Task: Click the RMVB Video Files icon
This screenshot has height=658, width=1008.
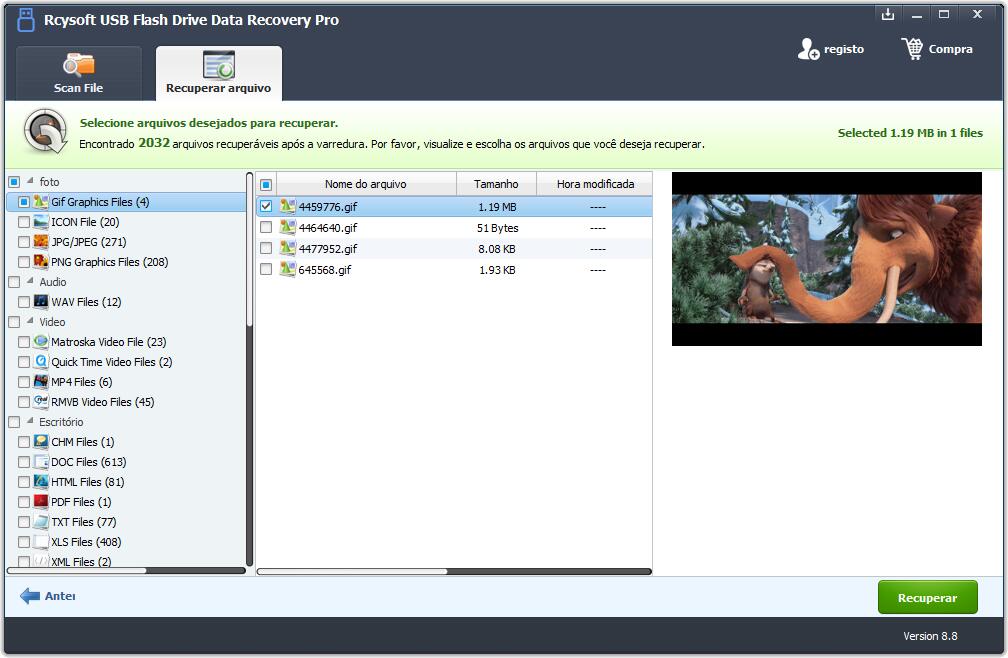Action: [40, 402]
